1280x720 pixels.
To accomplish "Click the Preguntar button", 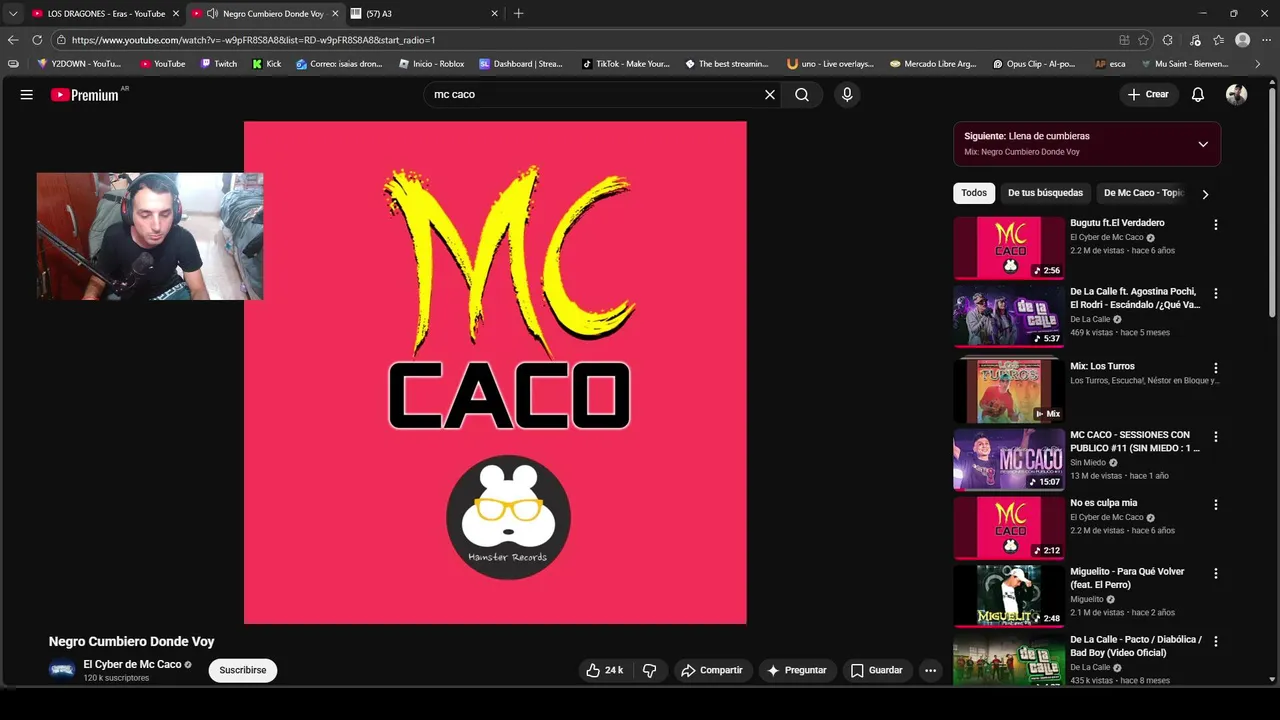I will point(797,671).
